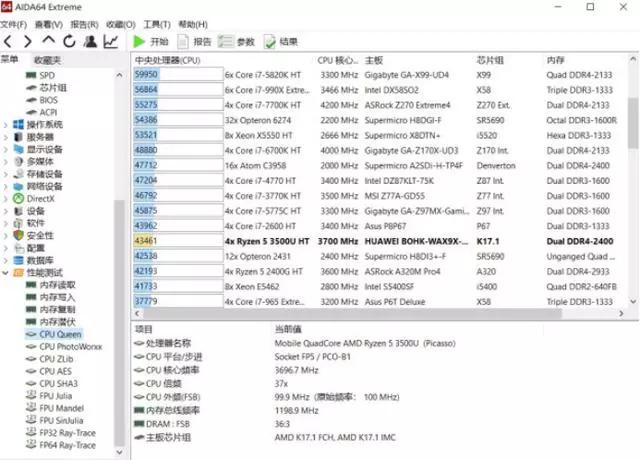Select the FP32 Ray-Trace benchmark
Screen dimensions: 640x460
click(61, 433)
